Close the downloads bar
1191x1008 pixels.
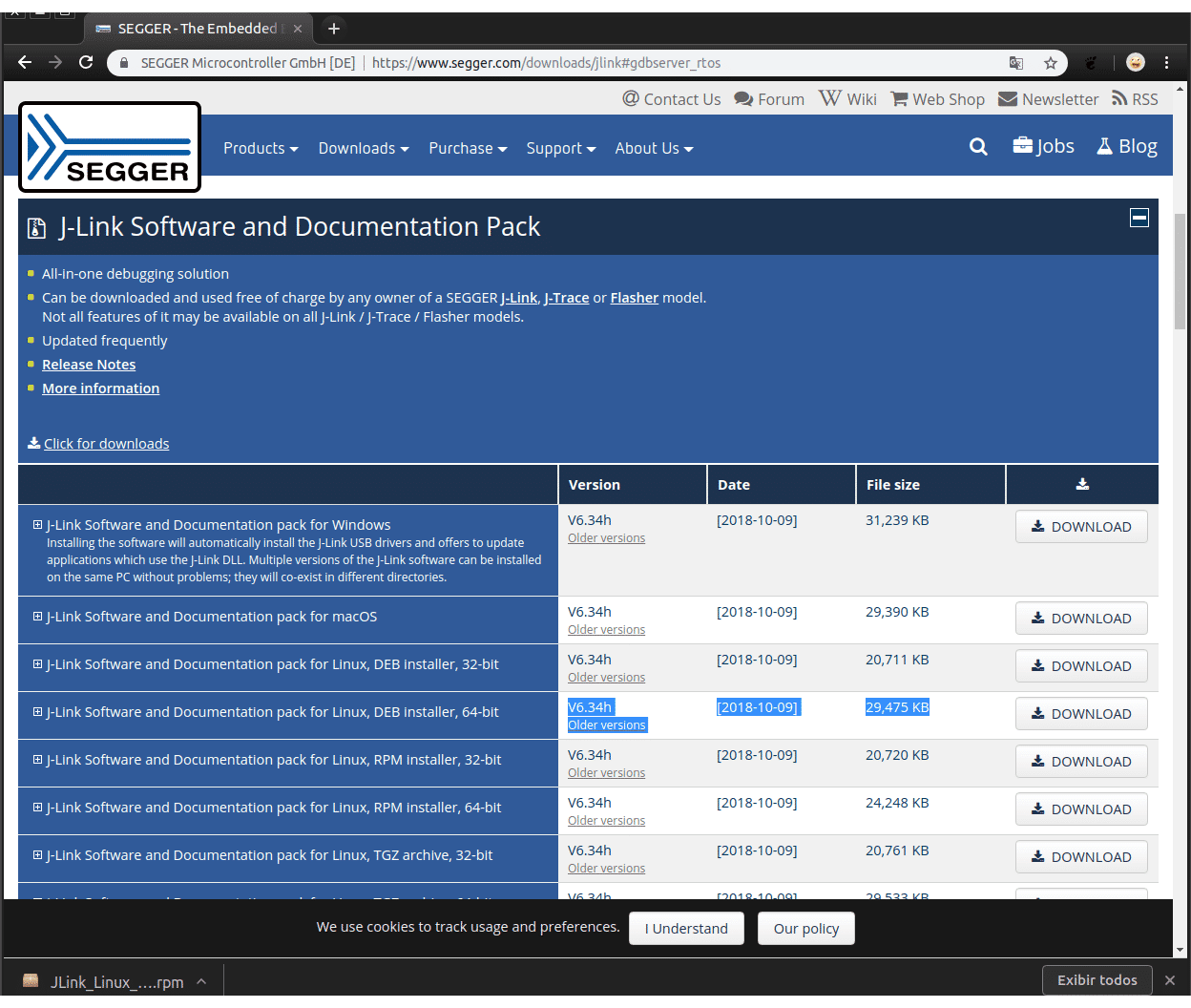click(x=1170, y=980)
